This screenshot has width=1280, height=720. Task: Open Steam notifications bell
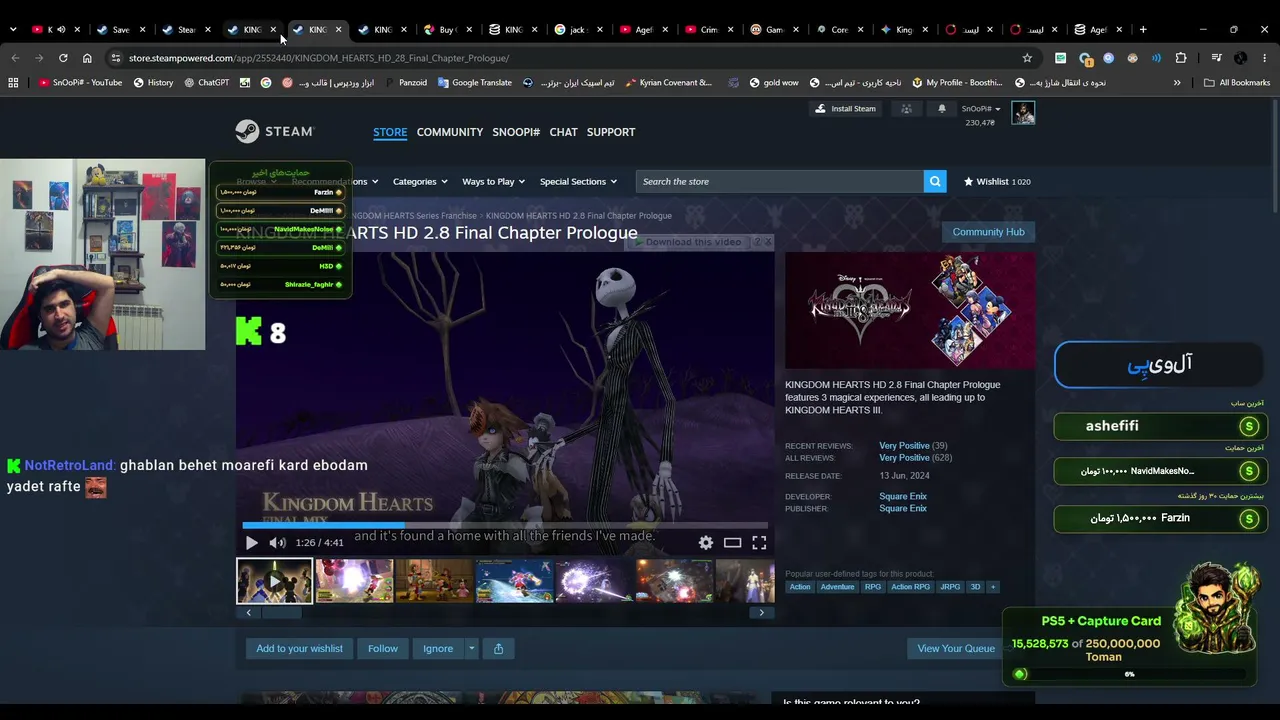pyautogui.click(x=941, y=109)
